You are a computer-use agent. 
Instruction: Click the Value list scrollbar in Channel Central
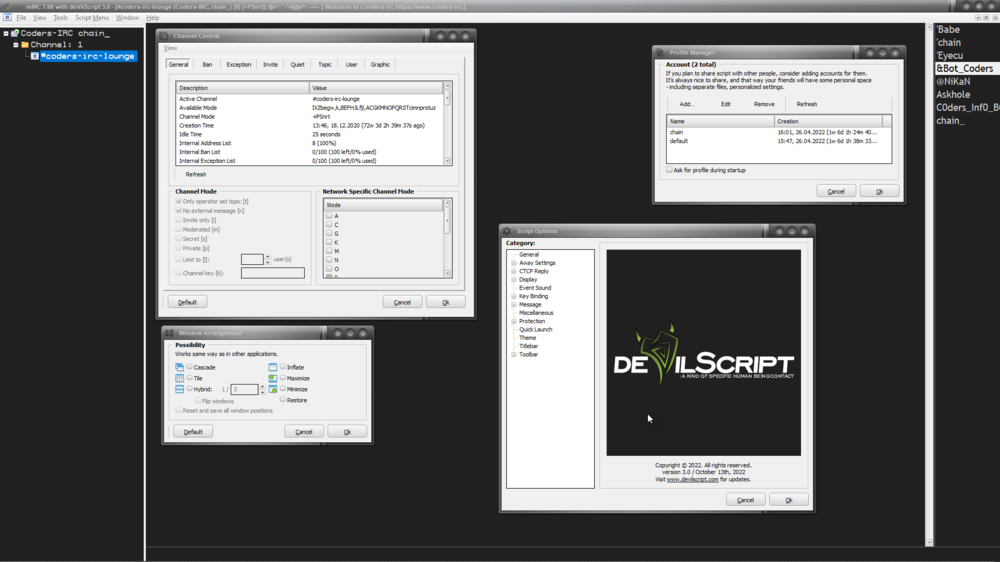point(447,123)
